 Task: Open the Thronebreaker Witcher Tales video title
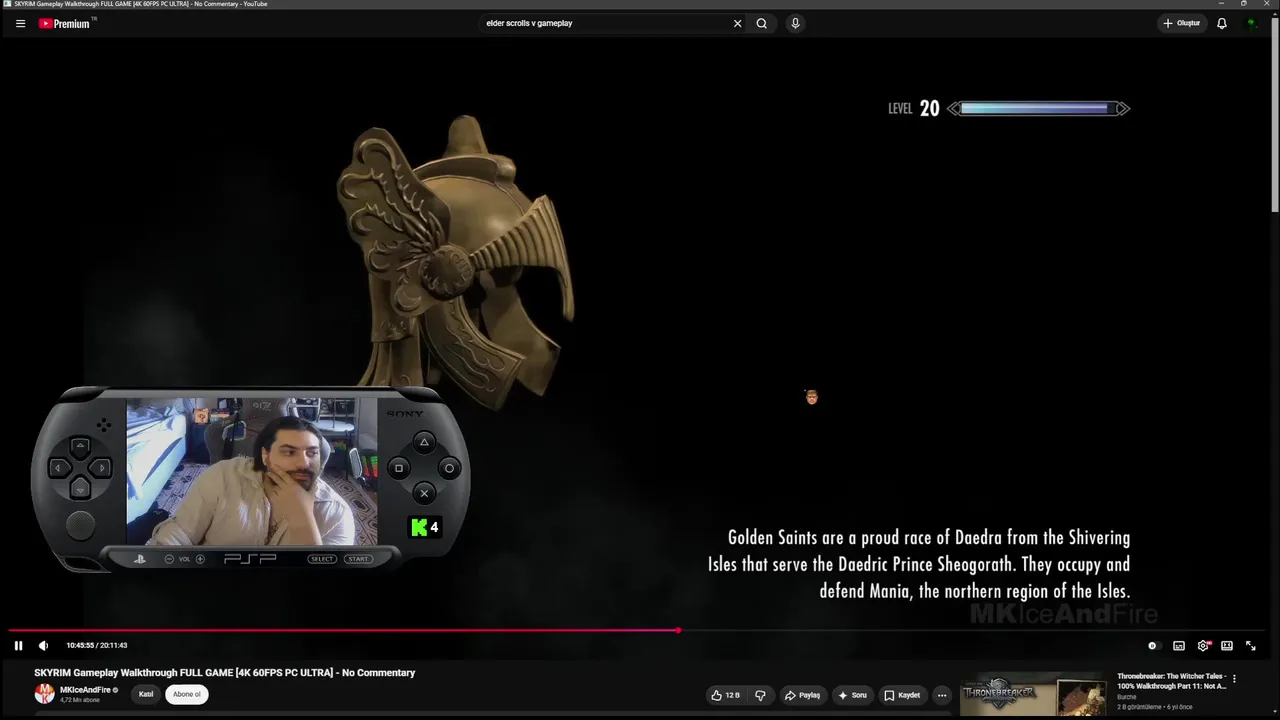[x=1171, y=681]
